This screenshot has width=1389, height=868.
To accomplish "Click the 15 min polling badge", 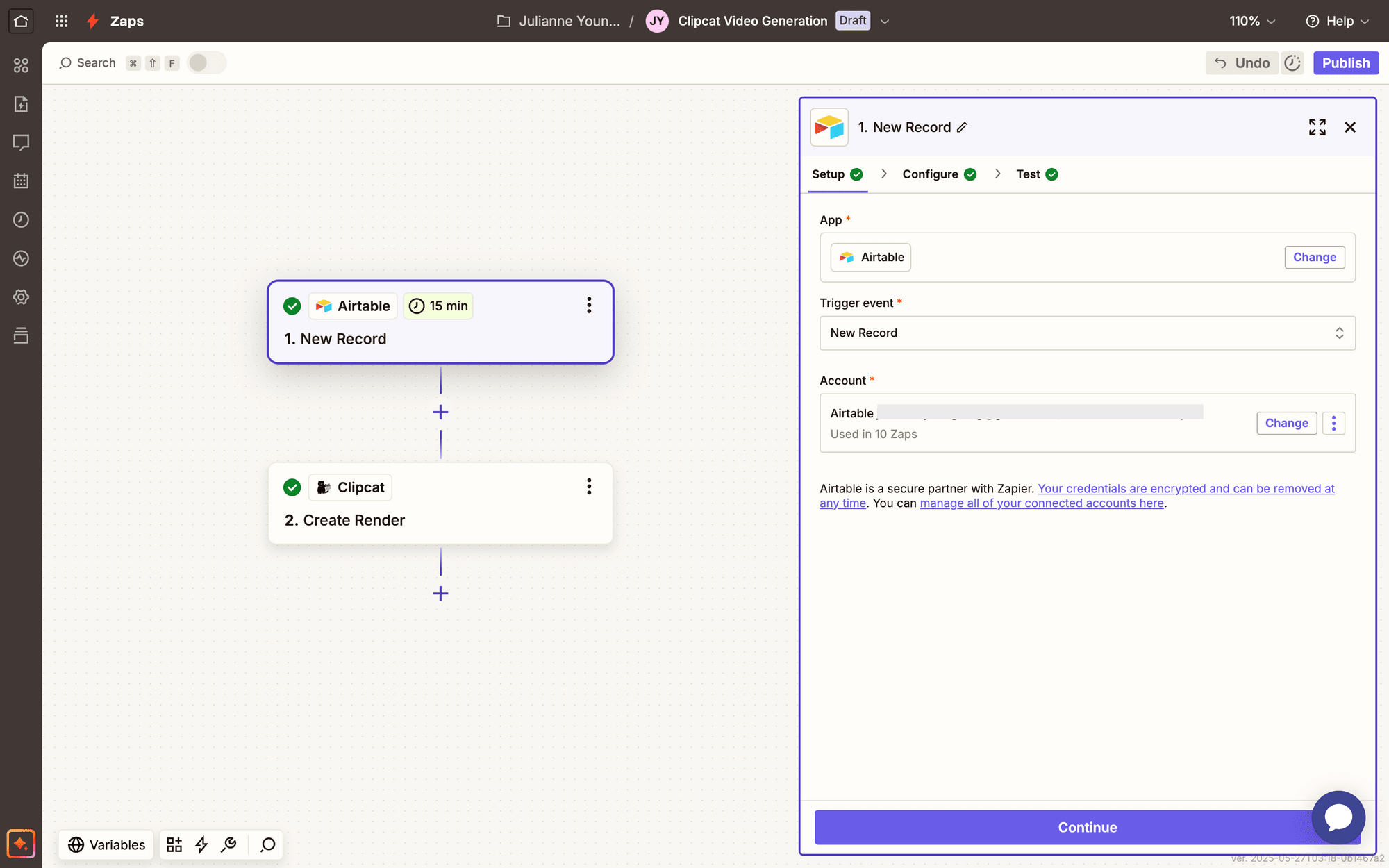I will click(438, 306).
